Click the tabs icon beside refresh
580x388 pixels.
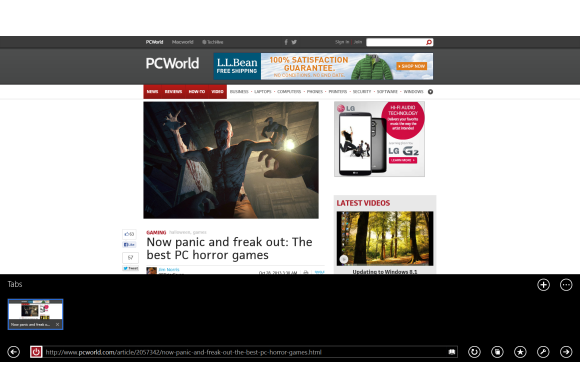[x=497, y=352]
